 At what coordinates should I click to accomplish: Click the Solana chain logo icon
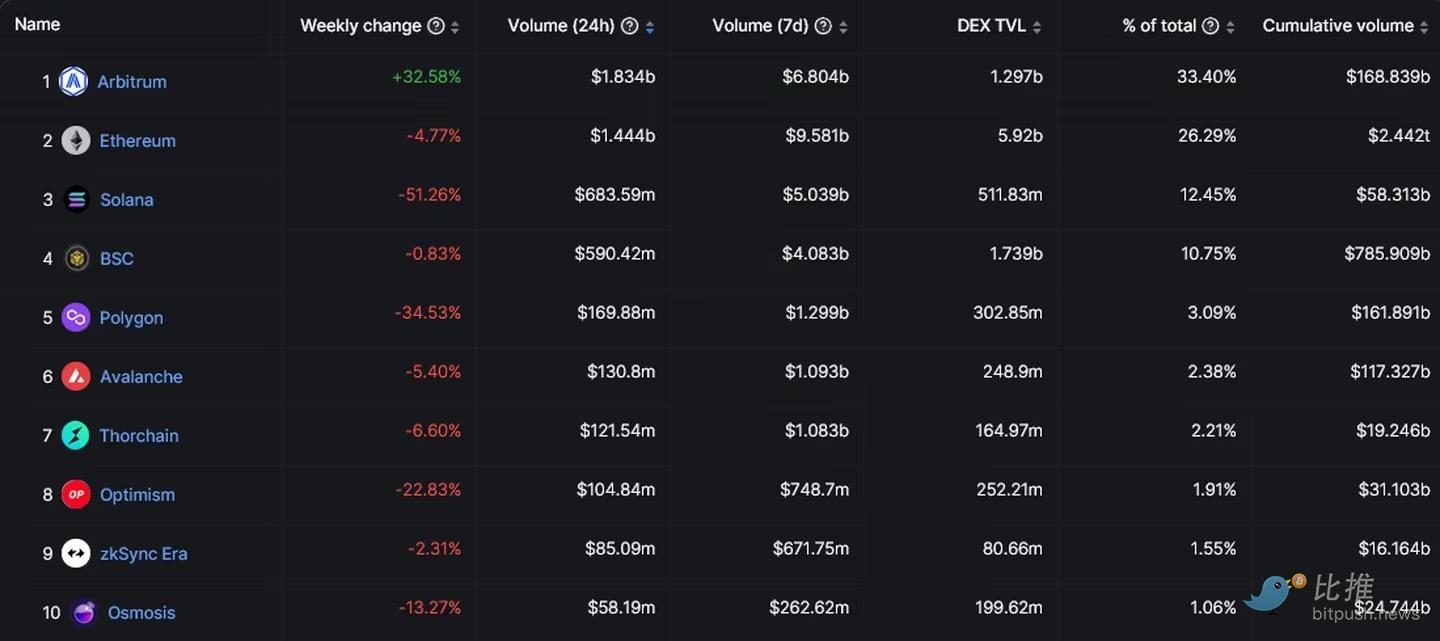76,200
